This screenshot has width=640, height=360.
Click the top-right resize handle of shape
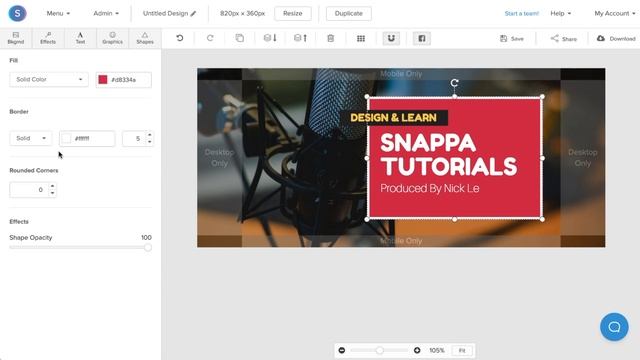tap(542, 97)
